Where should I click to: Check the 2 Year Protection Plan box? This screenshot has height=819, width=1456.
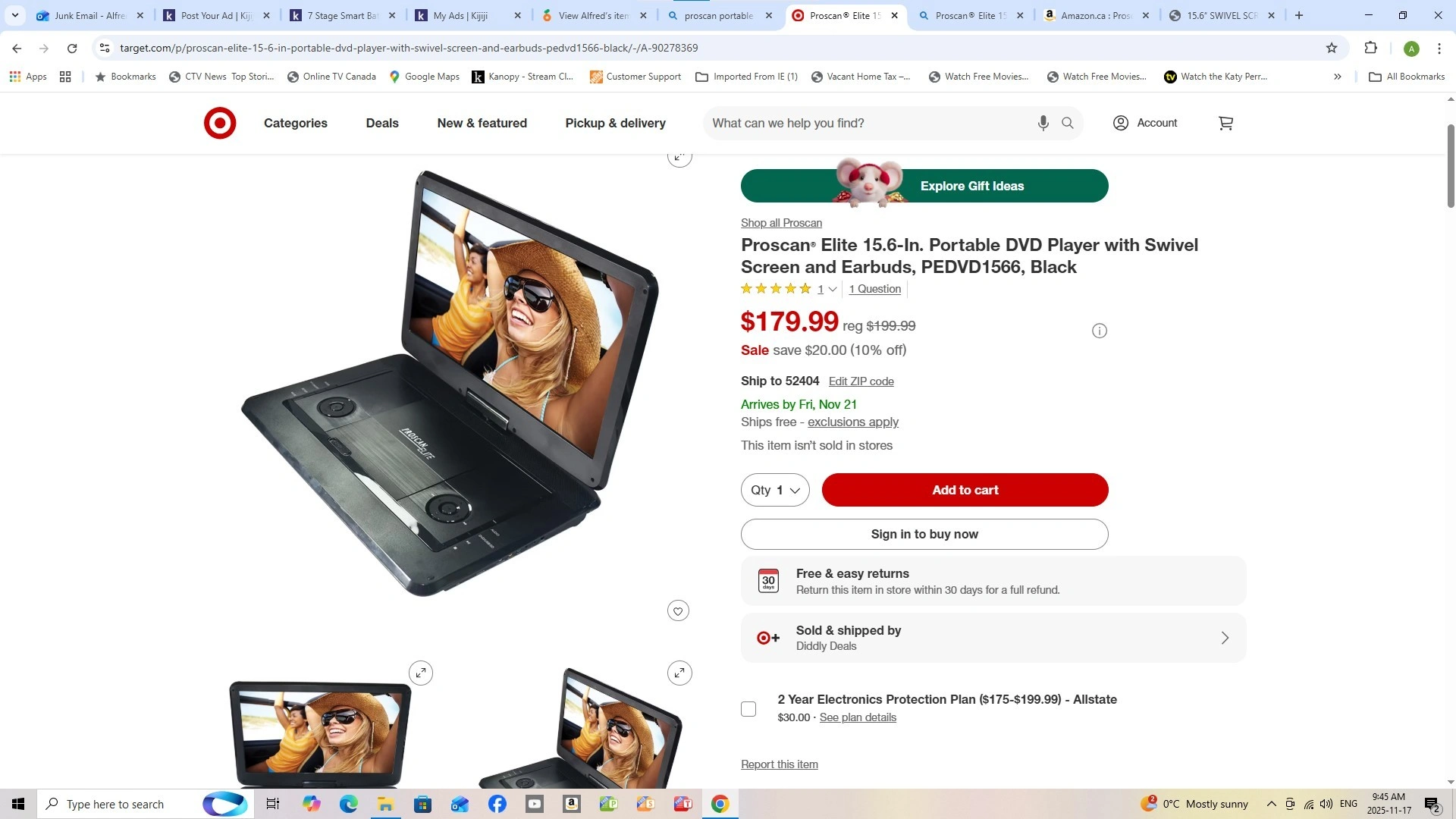[x=748, y=709]
